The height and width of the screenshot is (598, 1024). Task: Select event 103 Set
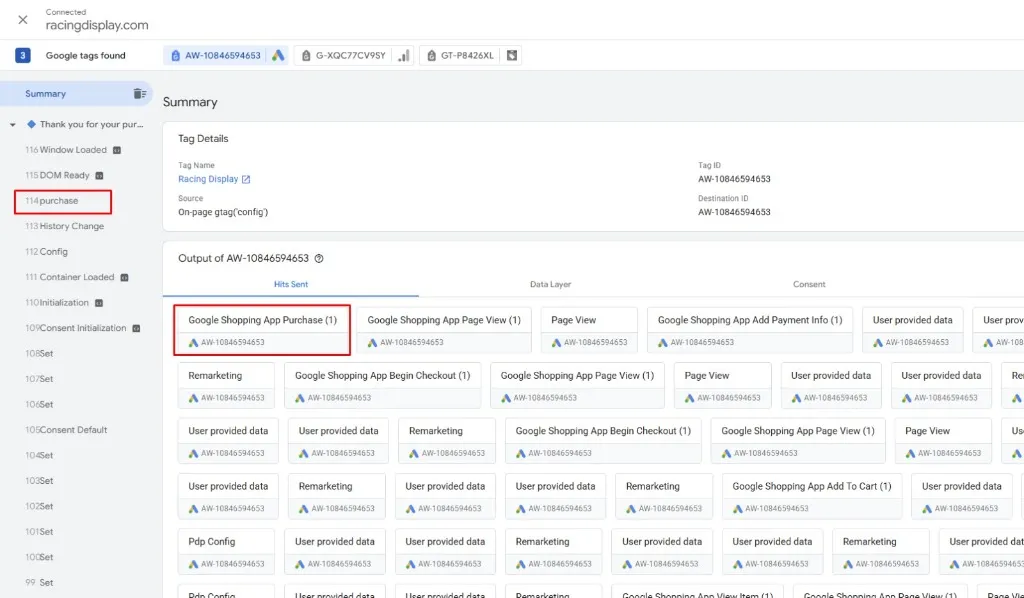[39, 480]
